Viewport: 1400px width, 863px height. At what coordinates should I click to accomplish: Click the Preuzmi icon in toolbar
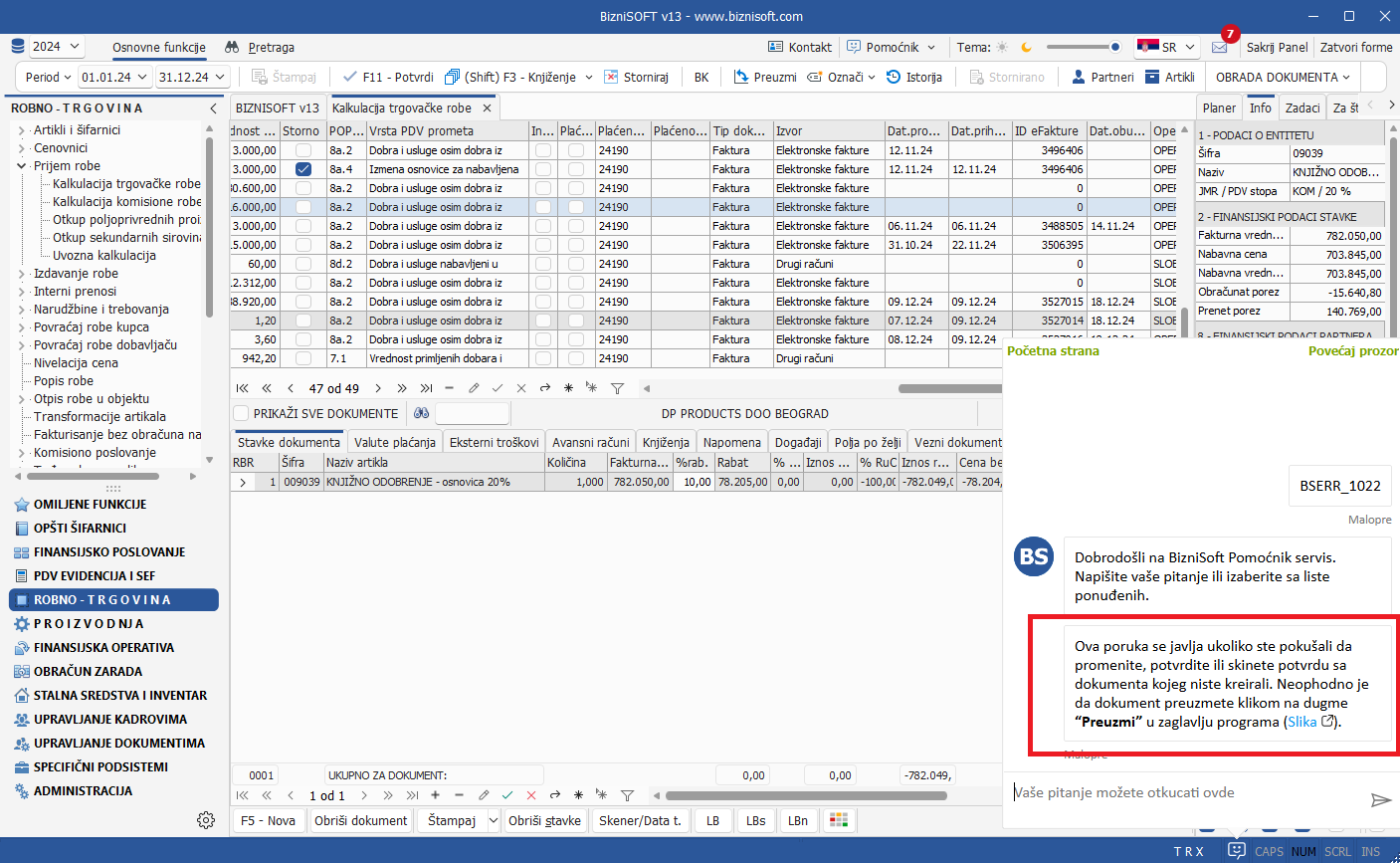(741, 77)
